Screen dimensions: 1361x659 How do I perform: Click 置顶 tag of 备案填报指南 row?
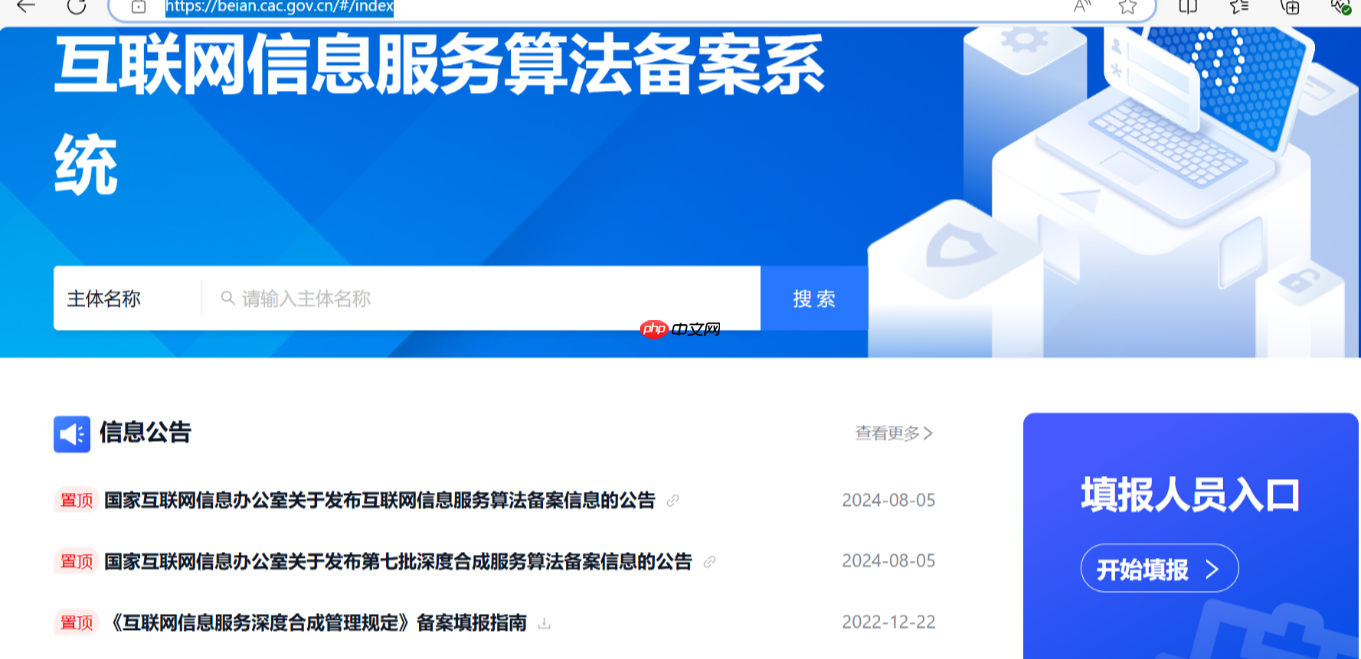76,623
